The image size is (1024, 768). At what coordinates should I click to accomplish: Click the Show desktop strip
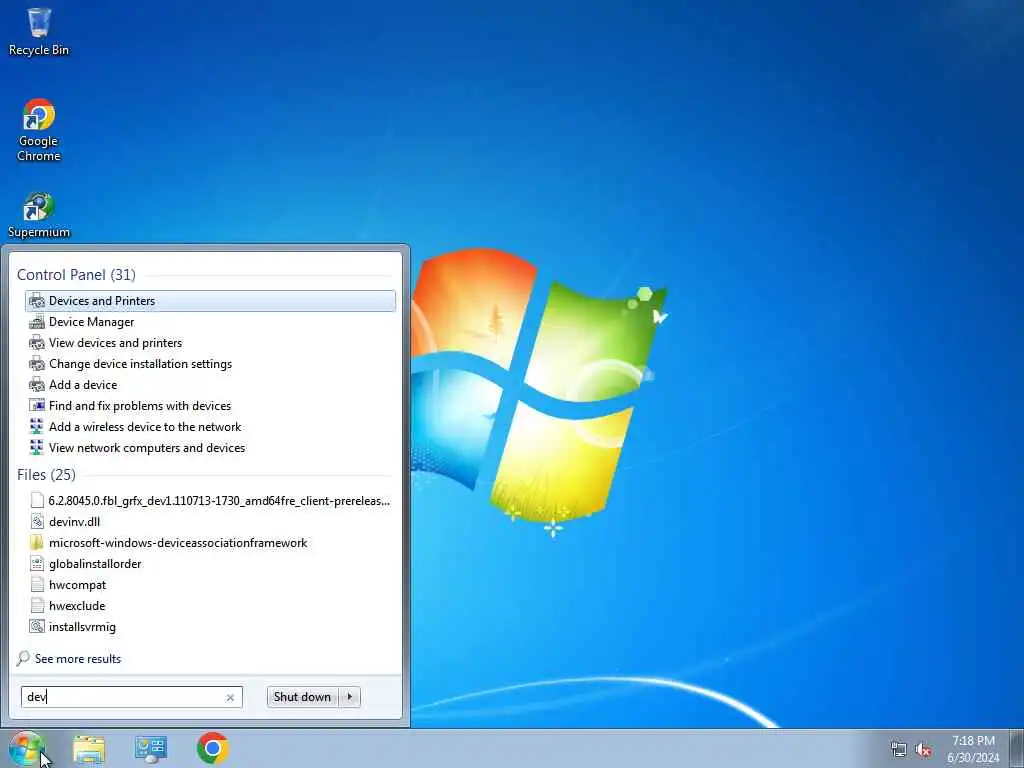(1017, 748)
